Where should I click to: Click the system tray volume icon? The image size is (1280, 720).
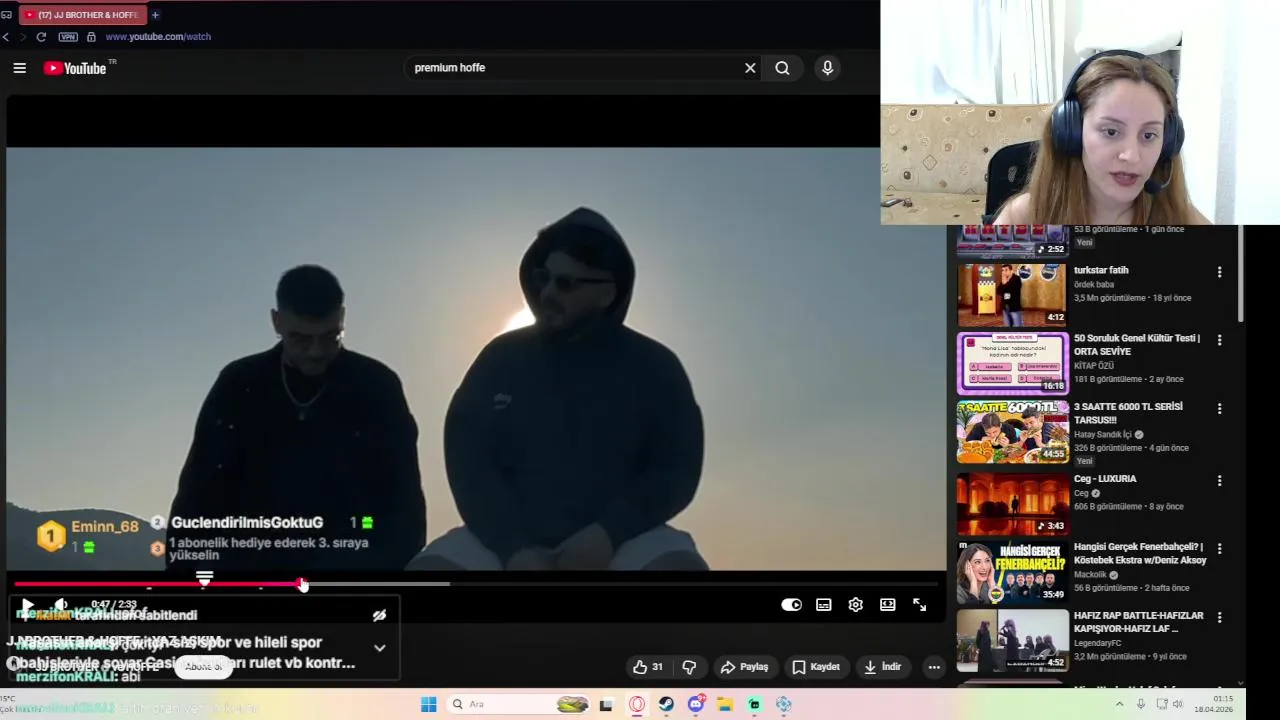pos(1177,704)
